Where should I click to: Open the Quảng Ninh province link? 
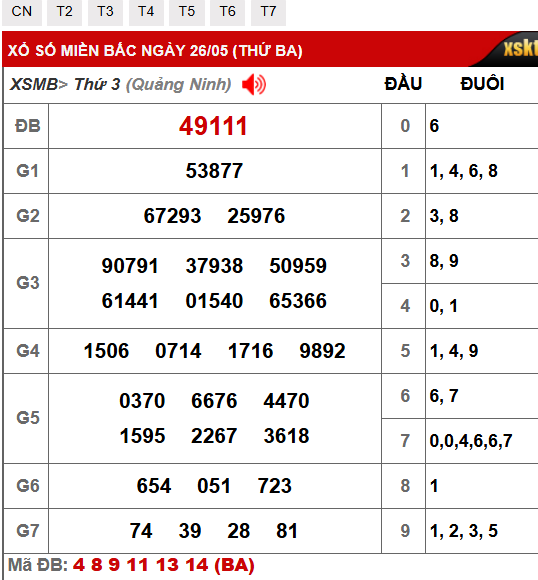pos(179,85)
